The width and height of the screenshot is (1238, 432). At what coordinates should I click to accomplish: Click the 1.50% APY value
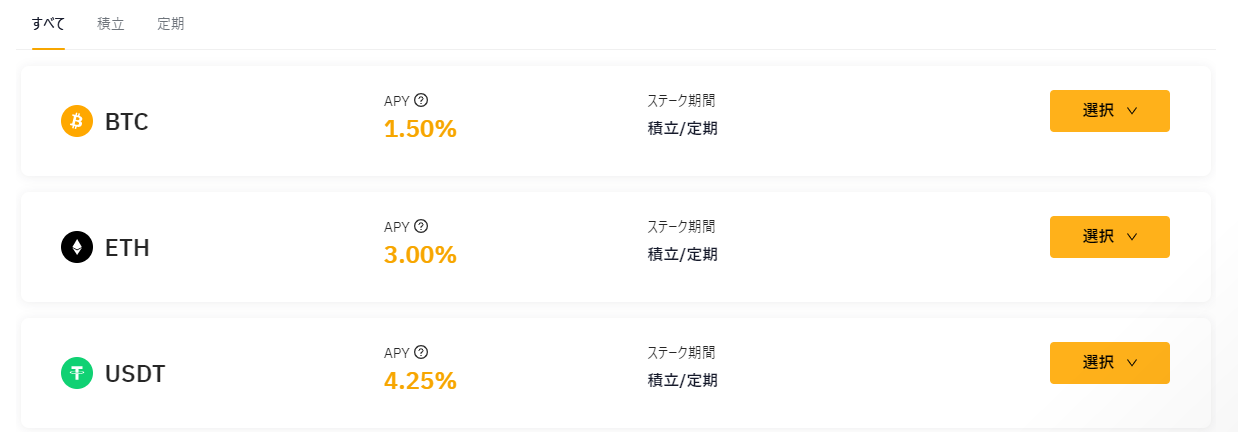420,129
